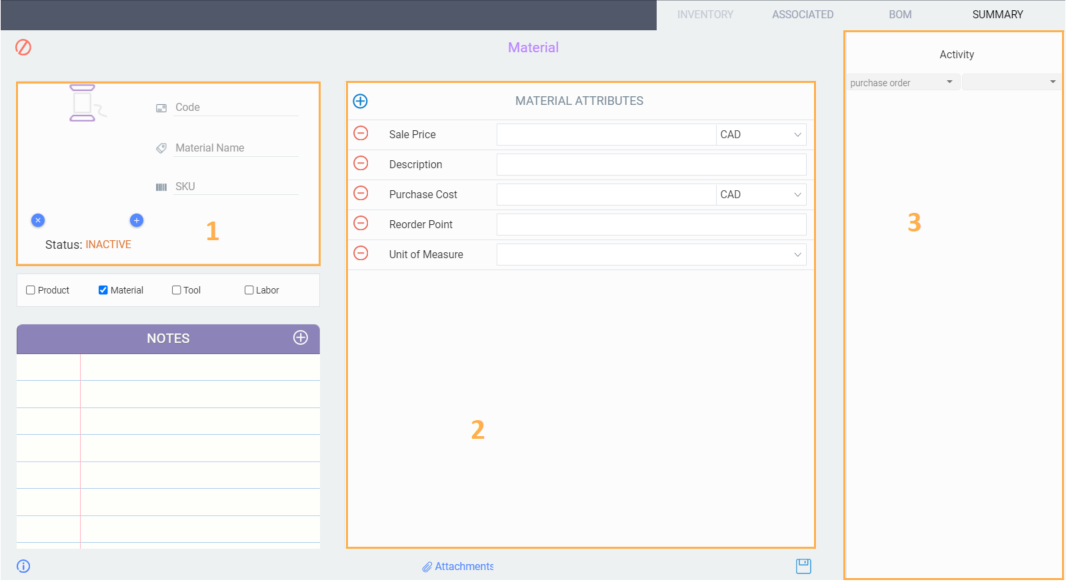Viewport: 1068px width, 585px height.
Task: Remove the Sale Price attribute
Action: [361, 133]
